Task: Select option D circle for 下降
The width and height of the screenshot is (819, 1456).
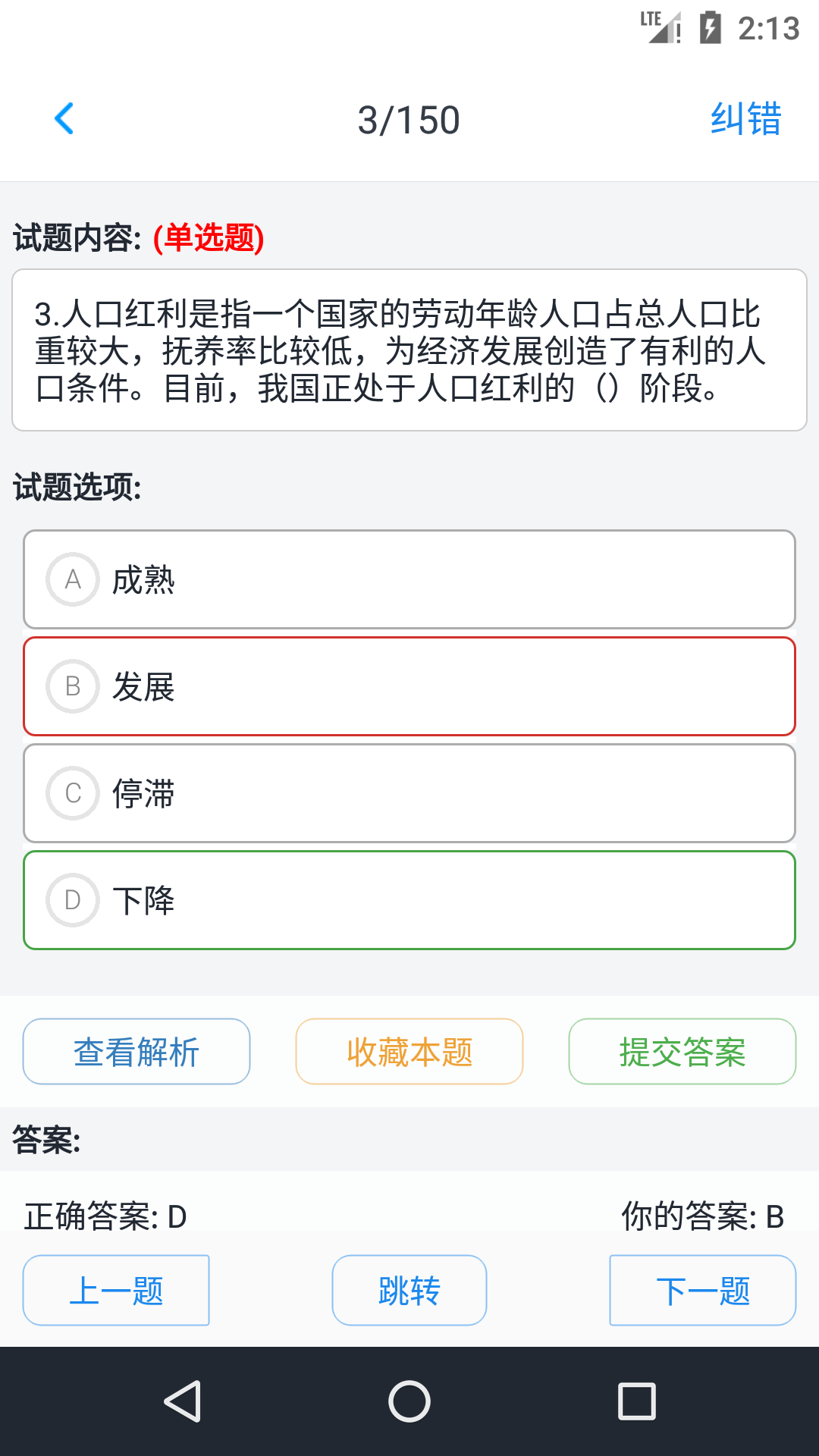Action: click(x=73, y=900)
